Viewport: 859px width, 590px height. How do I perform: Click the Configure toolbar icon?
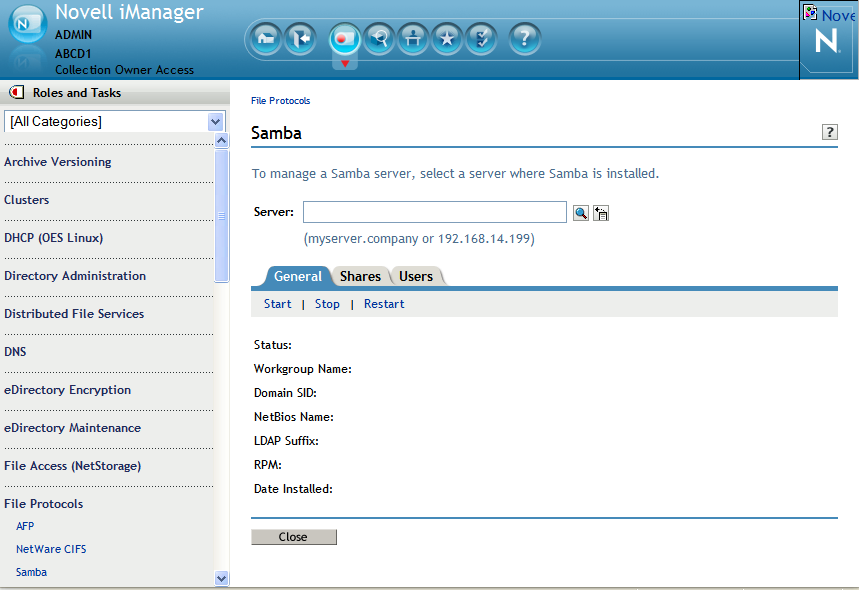click(413, 39)
